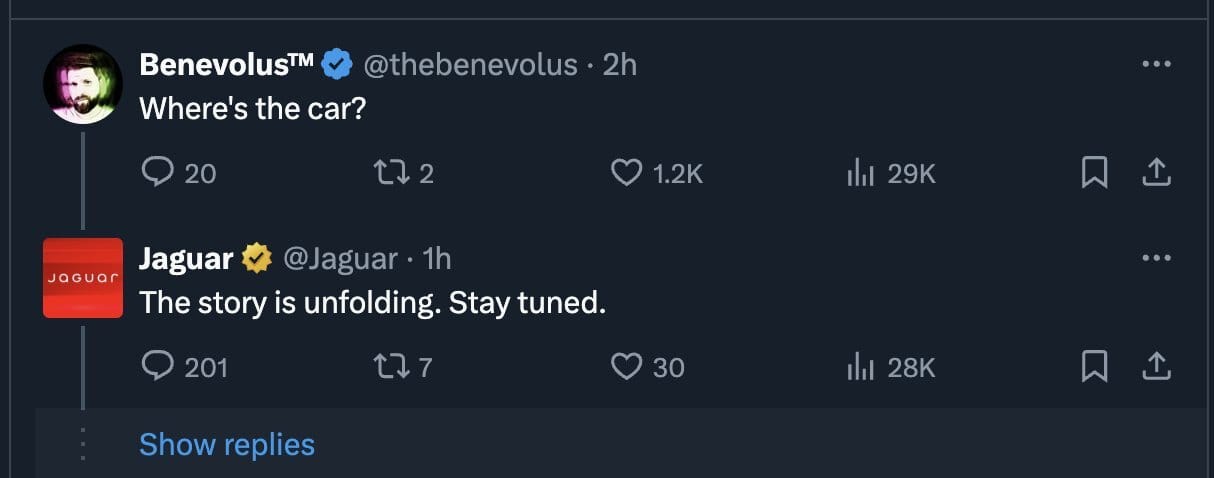This screenshot has height=478, width=1214.
Task: Expand thread with Show replies
Action: click(x=227, y=444)
